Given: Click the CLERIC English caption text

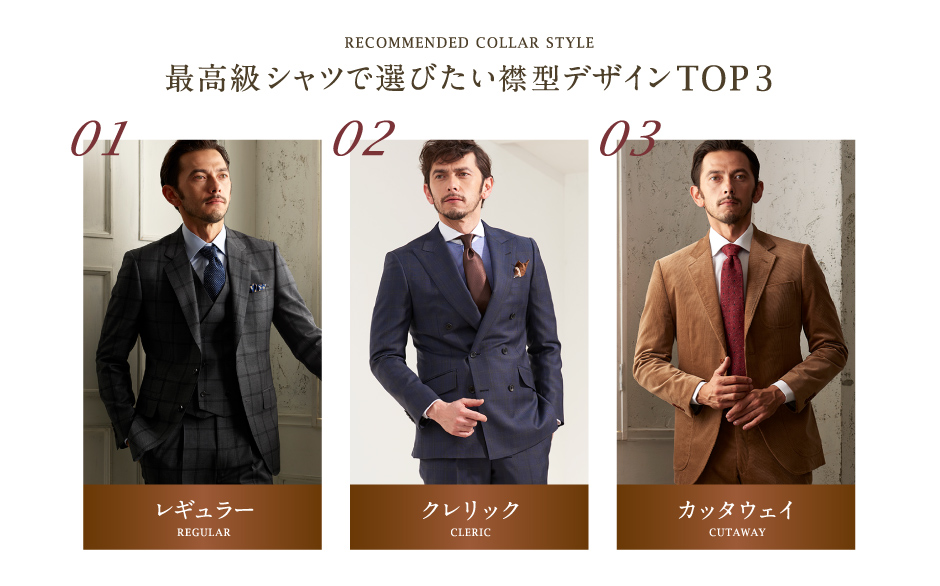Looking at the screenshot, I should point(470,532).
